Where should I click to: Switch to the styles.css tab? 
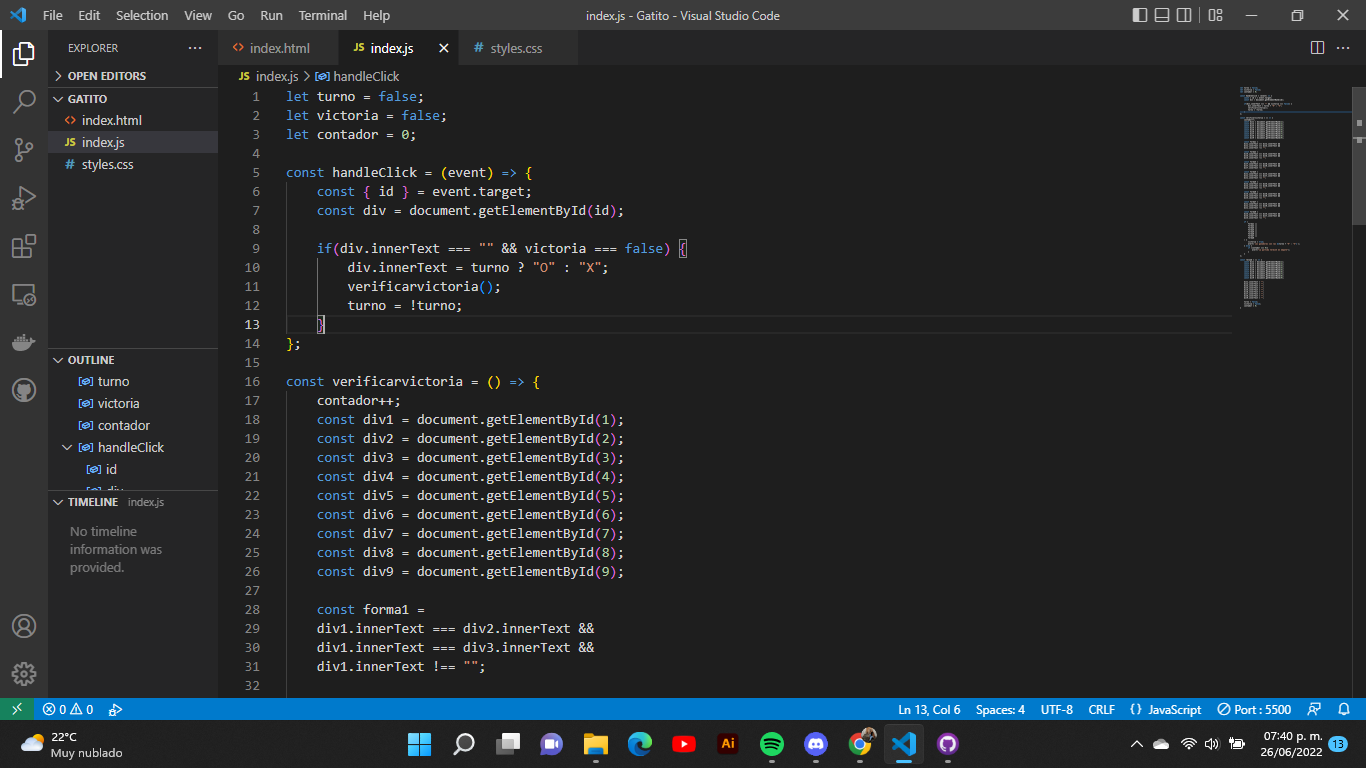[516, 48]
